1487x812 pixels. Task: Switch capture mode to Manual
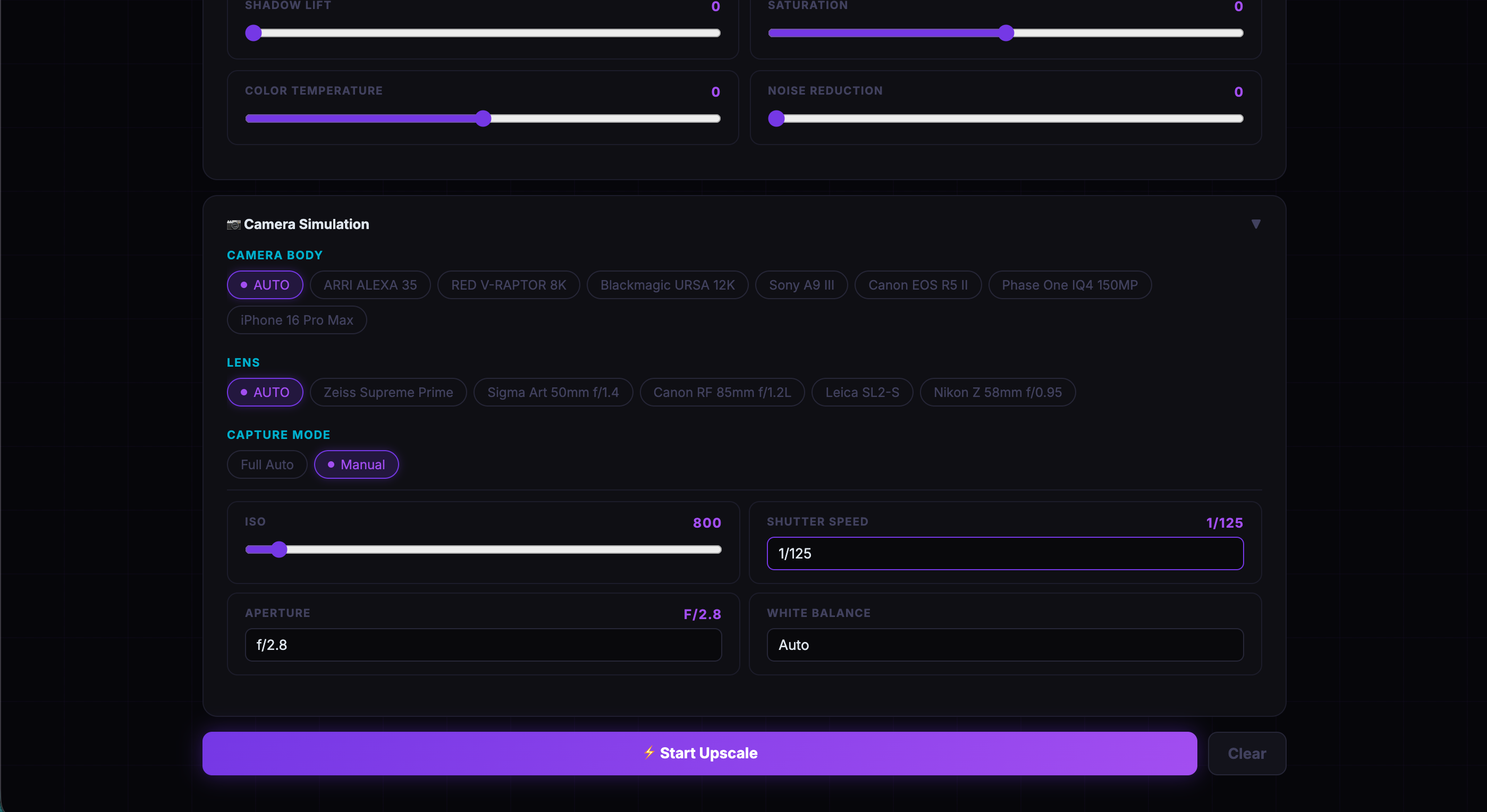point(356,464)
